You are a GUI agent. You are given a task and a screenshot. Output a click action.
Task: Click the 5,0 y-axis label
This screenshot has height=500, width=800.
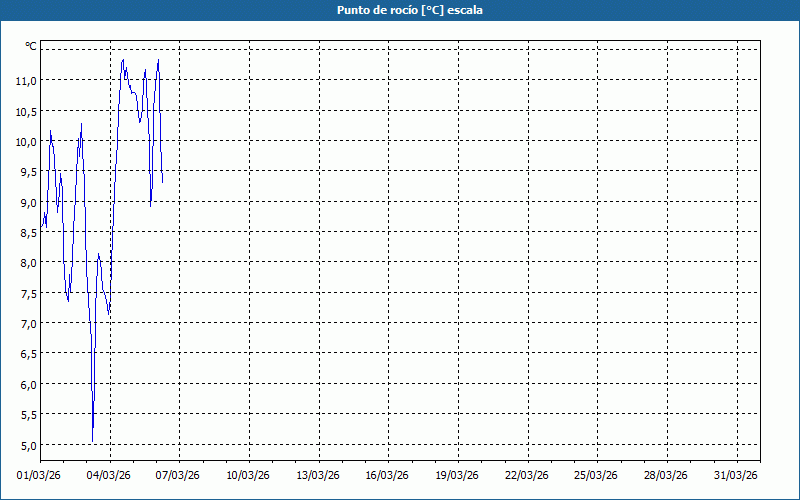click(x=29, y=445)
